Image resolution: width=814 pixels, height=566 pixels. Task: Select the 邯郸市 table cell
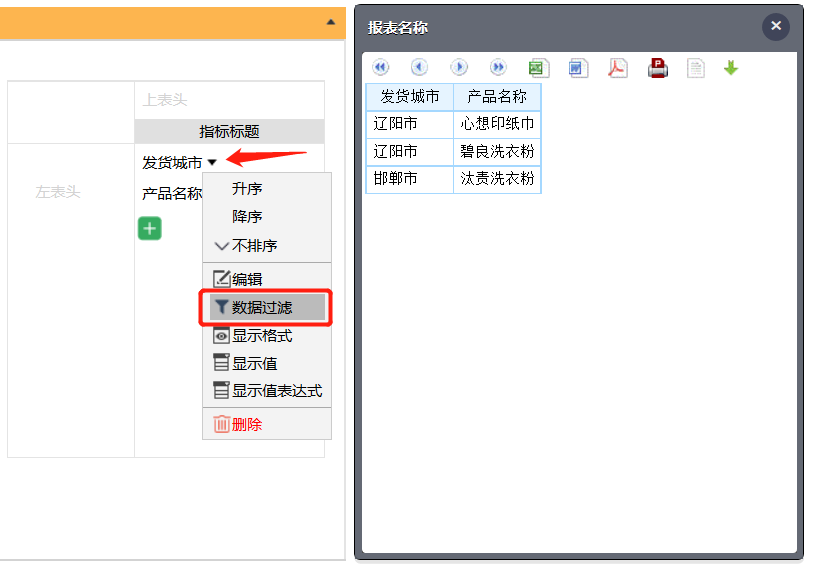tap(410, 179)
